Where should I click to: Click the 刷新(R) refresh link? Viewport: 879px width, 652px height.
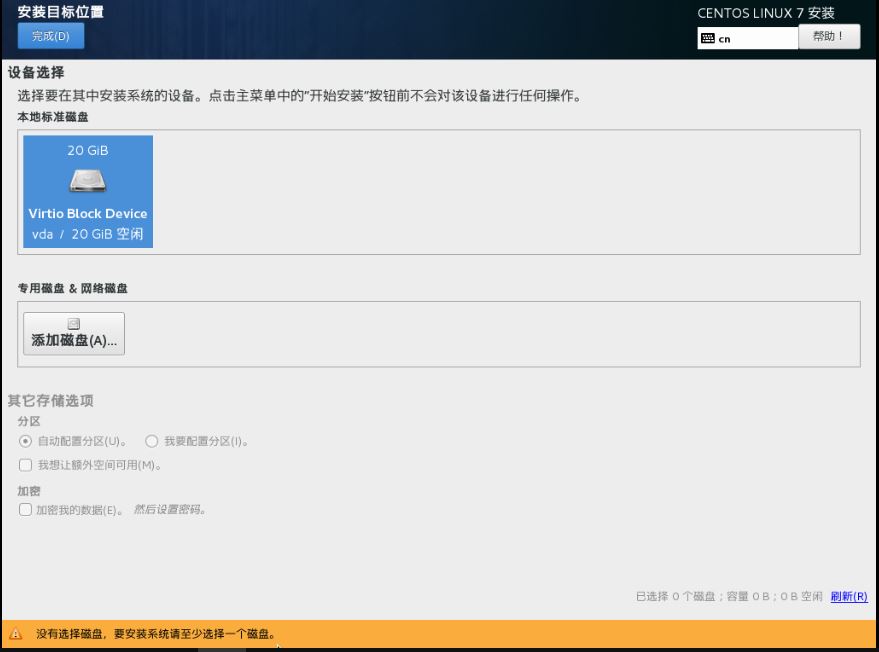[x=849, y=596]
